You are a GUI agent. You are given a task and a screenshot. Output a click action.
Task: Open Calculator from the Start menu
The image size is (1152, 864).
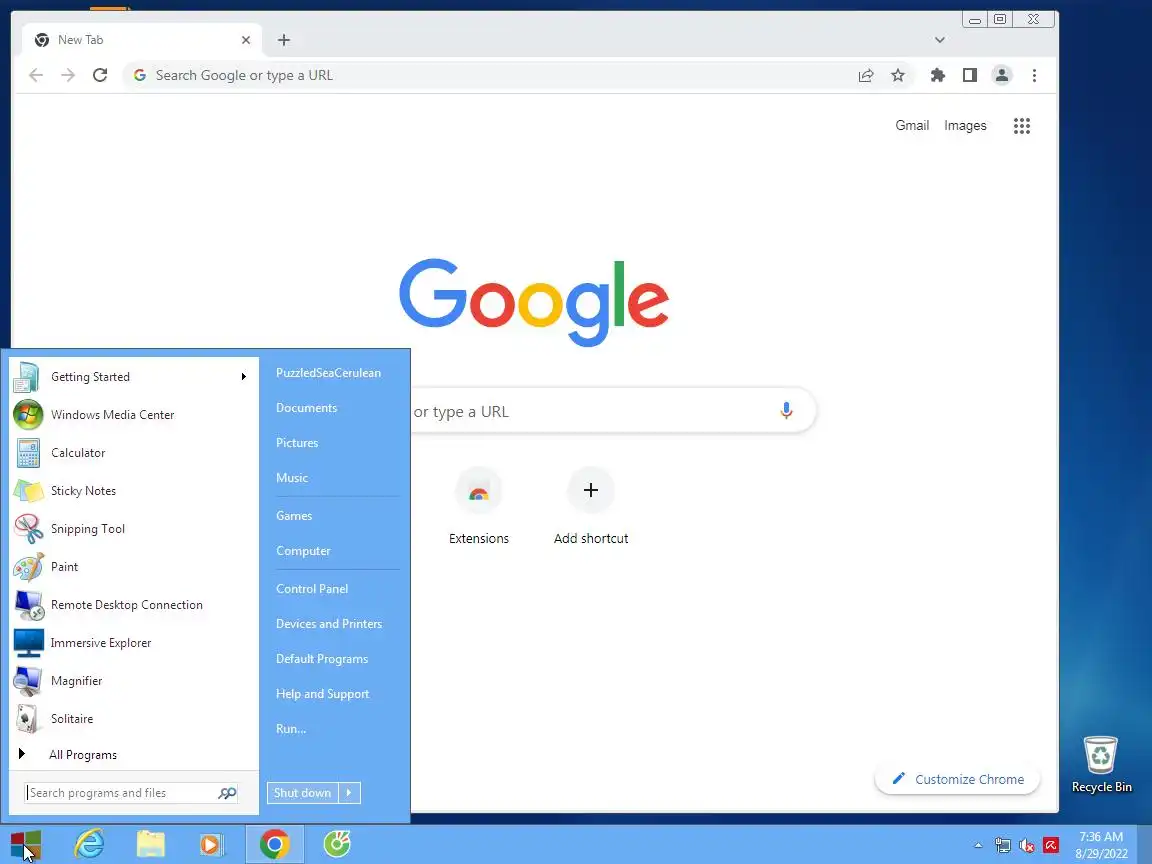134,453
